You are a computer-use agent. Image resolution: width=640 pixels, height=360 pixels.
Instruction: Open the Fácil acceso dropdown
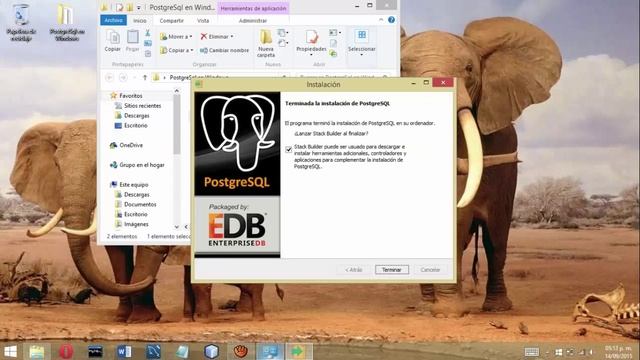[x=282, y=43]
